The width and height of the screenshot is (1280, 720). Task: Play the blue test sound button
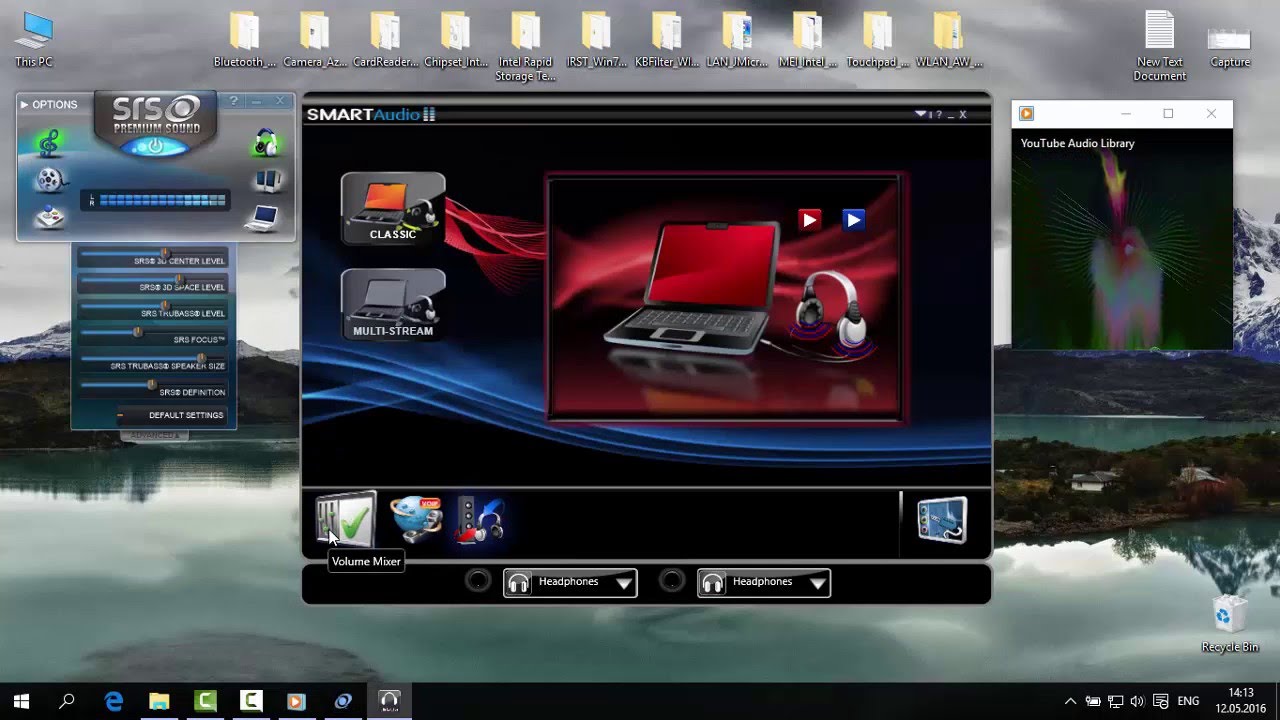(853, 219)
